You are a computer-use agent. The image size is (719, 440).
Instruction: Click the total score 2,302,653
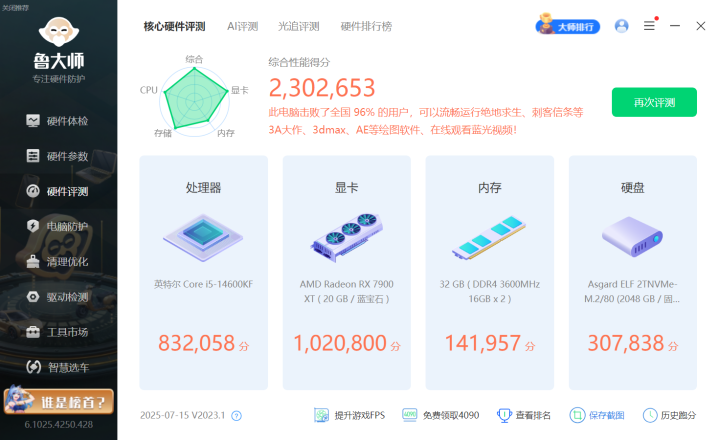pyautogui.click(x=322, y=88)
